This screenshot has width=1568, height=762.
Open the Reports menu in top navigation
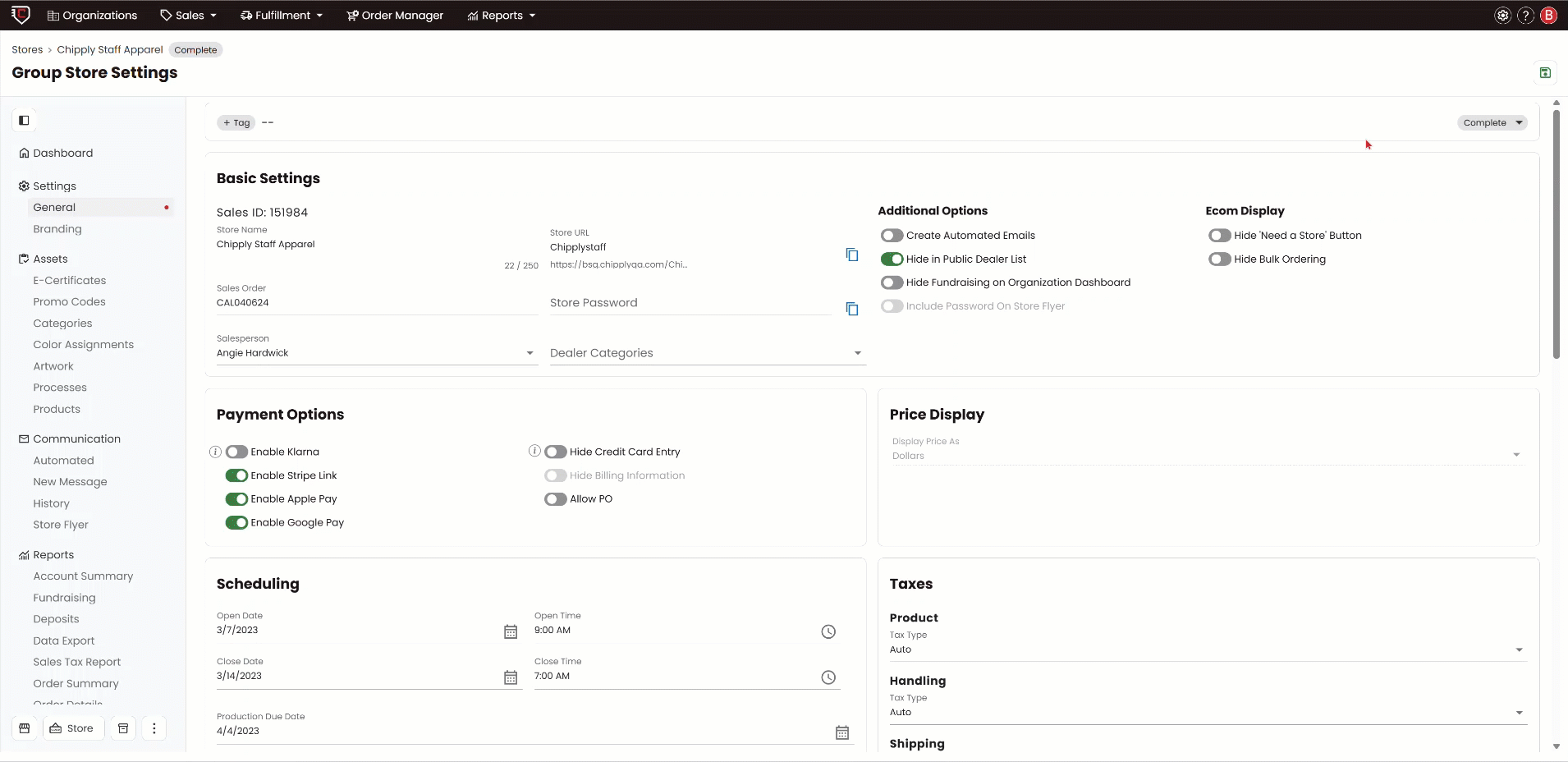(501, 15)
